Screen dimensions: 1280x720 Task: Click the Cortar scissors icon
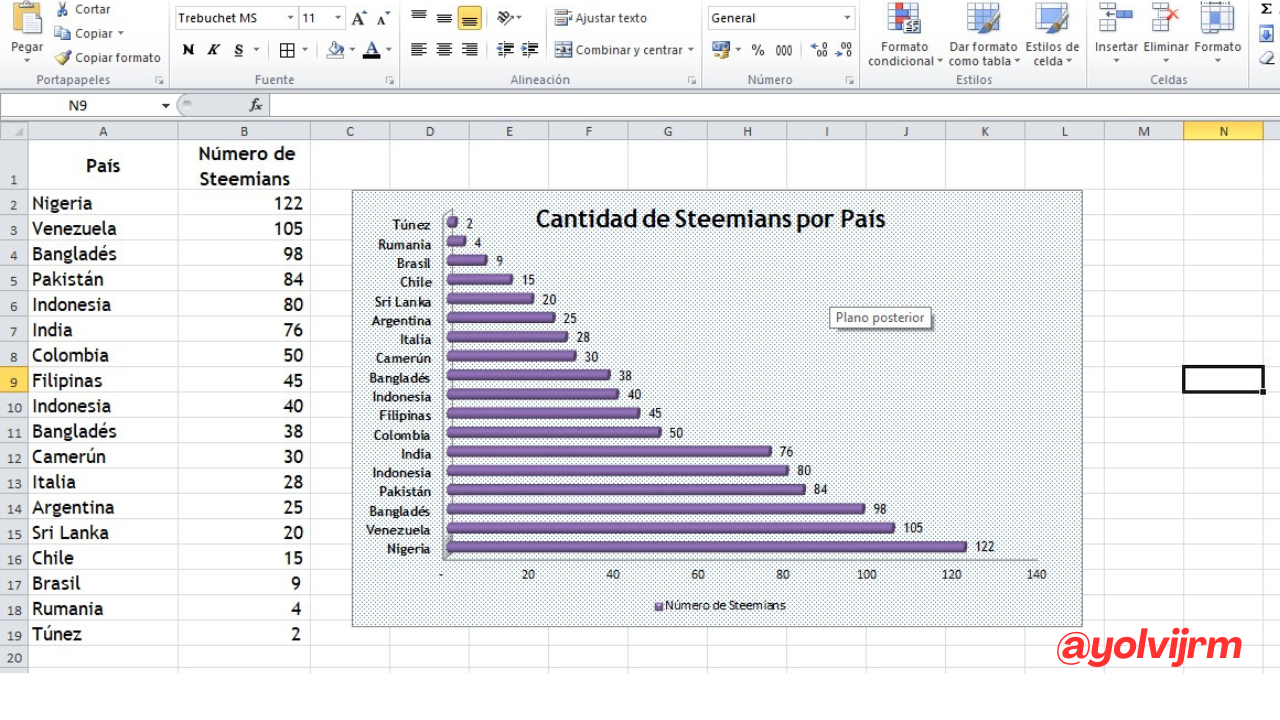tap(62, 9)
